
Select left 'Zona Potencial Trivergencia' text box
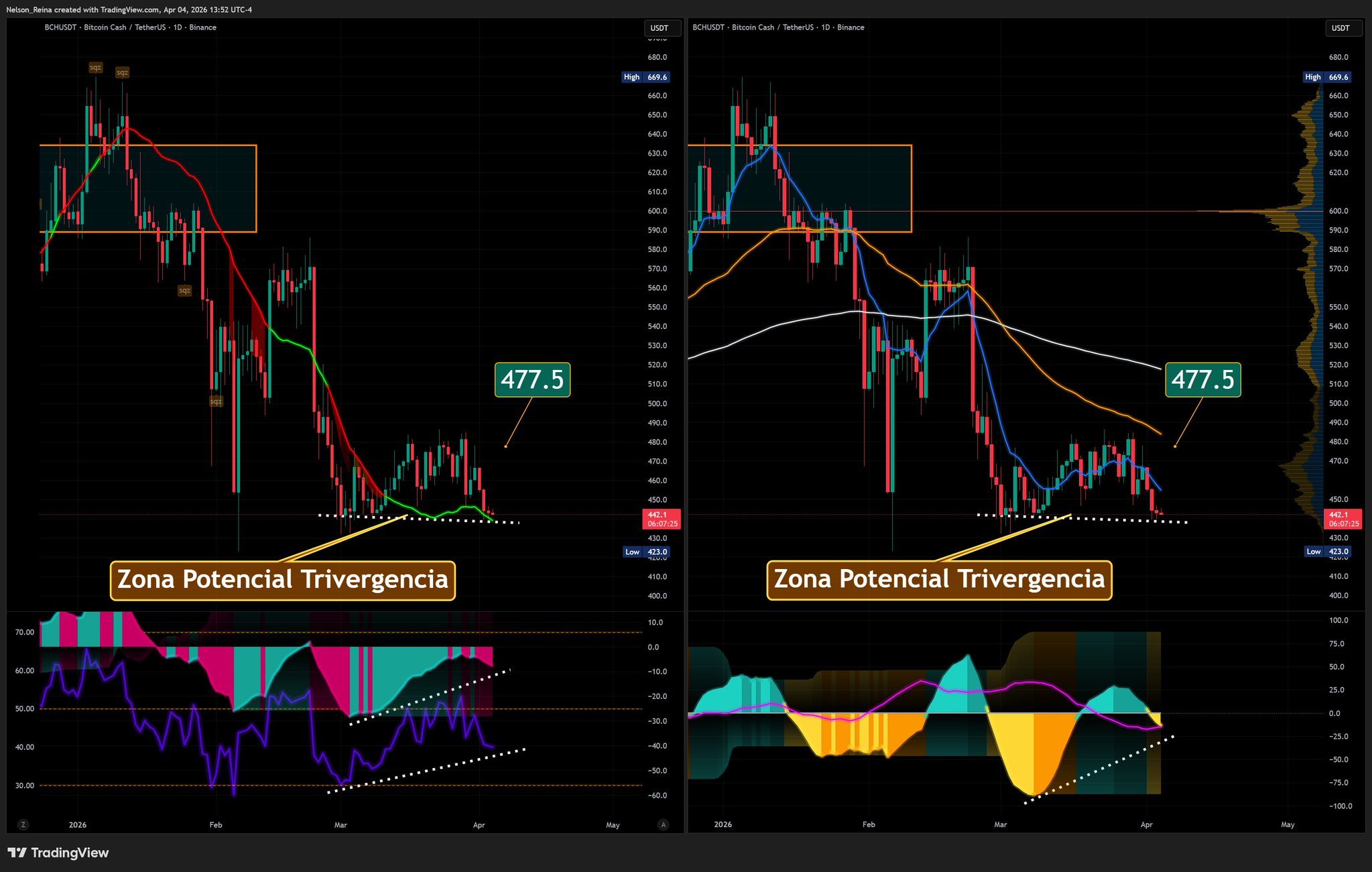pos(283,580)
